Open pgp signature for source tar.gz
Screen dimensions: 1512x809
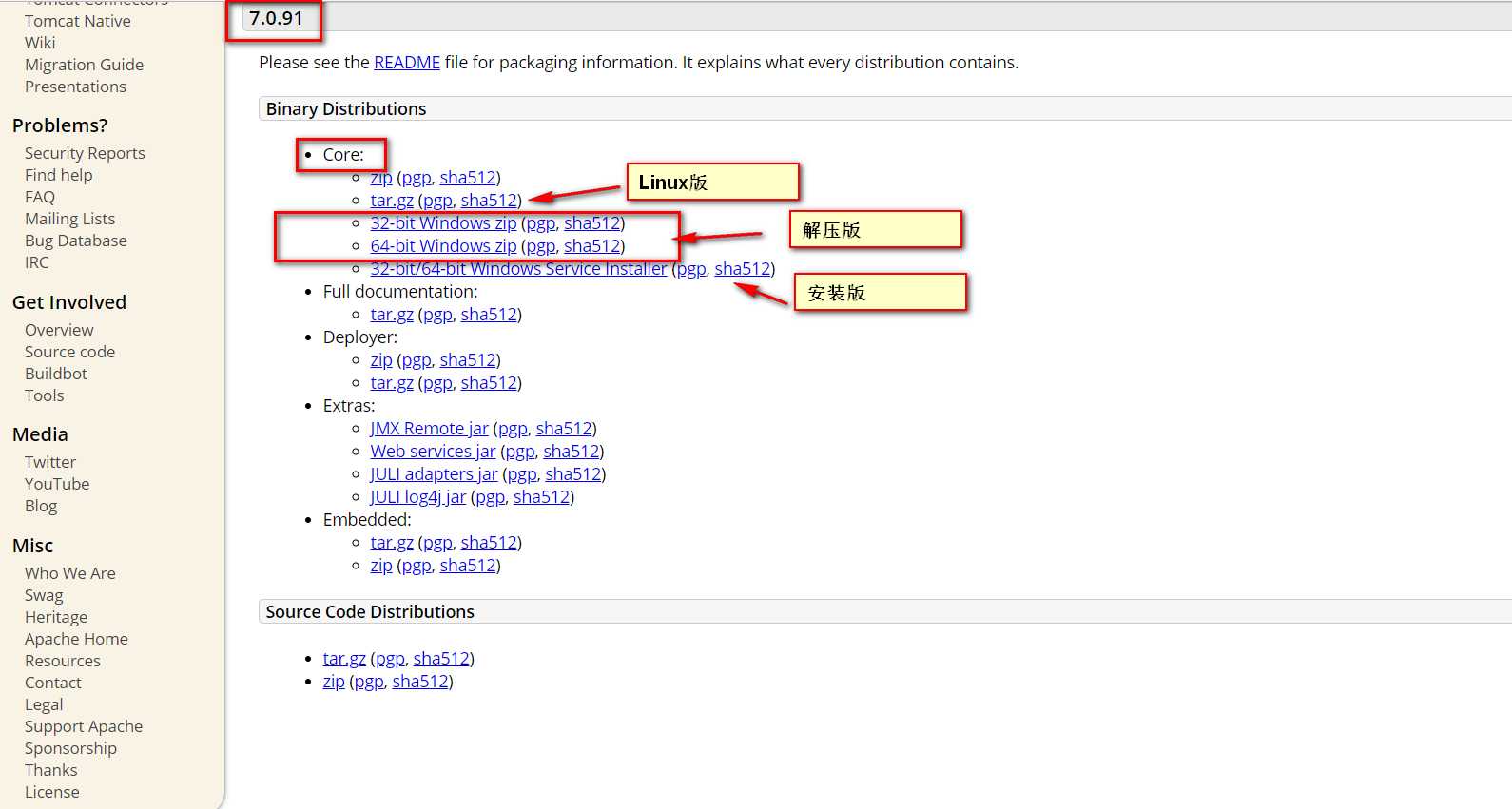point(390,659)
